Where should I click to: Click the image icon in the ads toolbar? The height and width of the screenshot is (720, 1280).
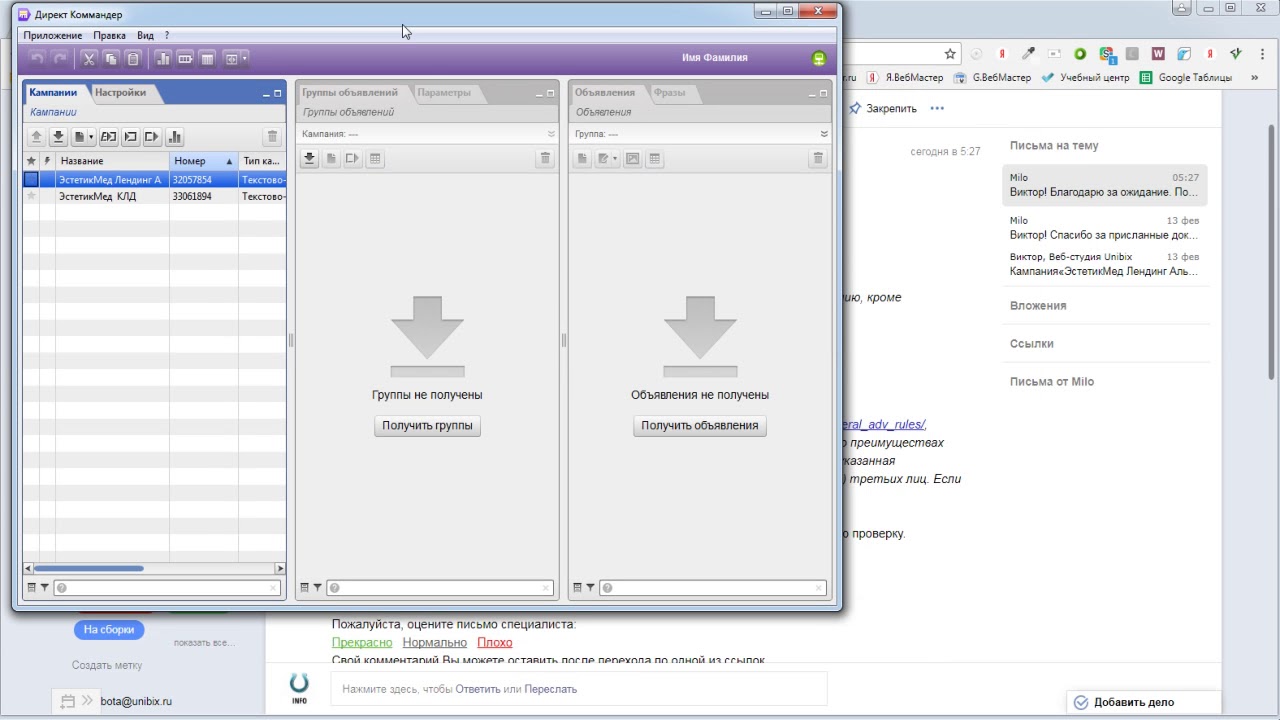coord(632,159)
